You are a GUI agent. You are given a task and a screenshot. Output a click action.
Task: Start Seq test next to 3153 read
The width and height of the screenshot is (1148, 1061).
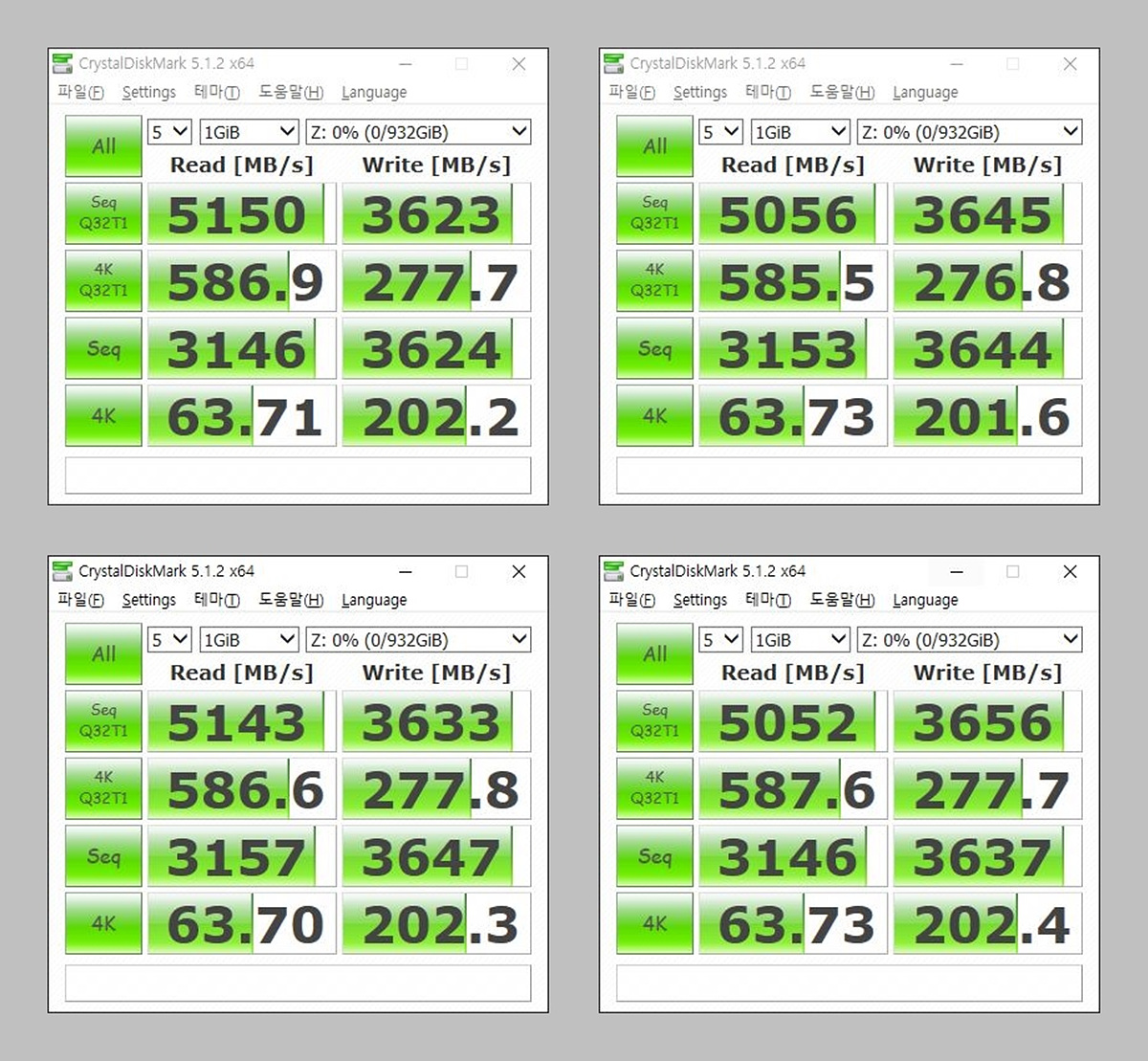[x=654, y=348]
